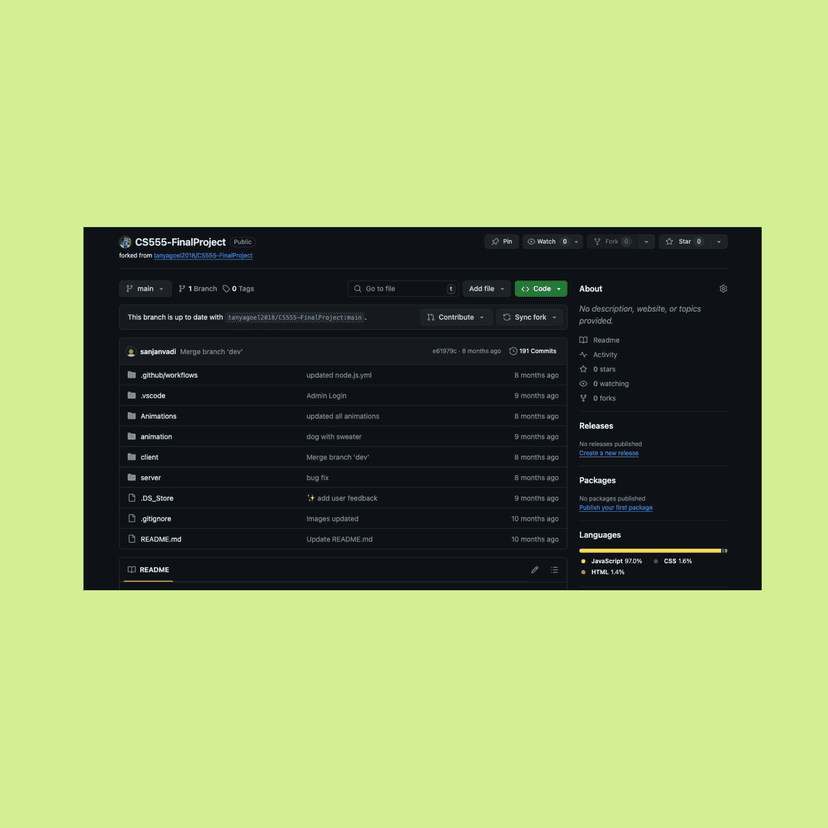Open the Activity link in About
The height and width of the screenshot is (828, 828).
pos(599,355)
